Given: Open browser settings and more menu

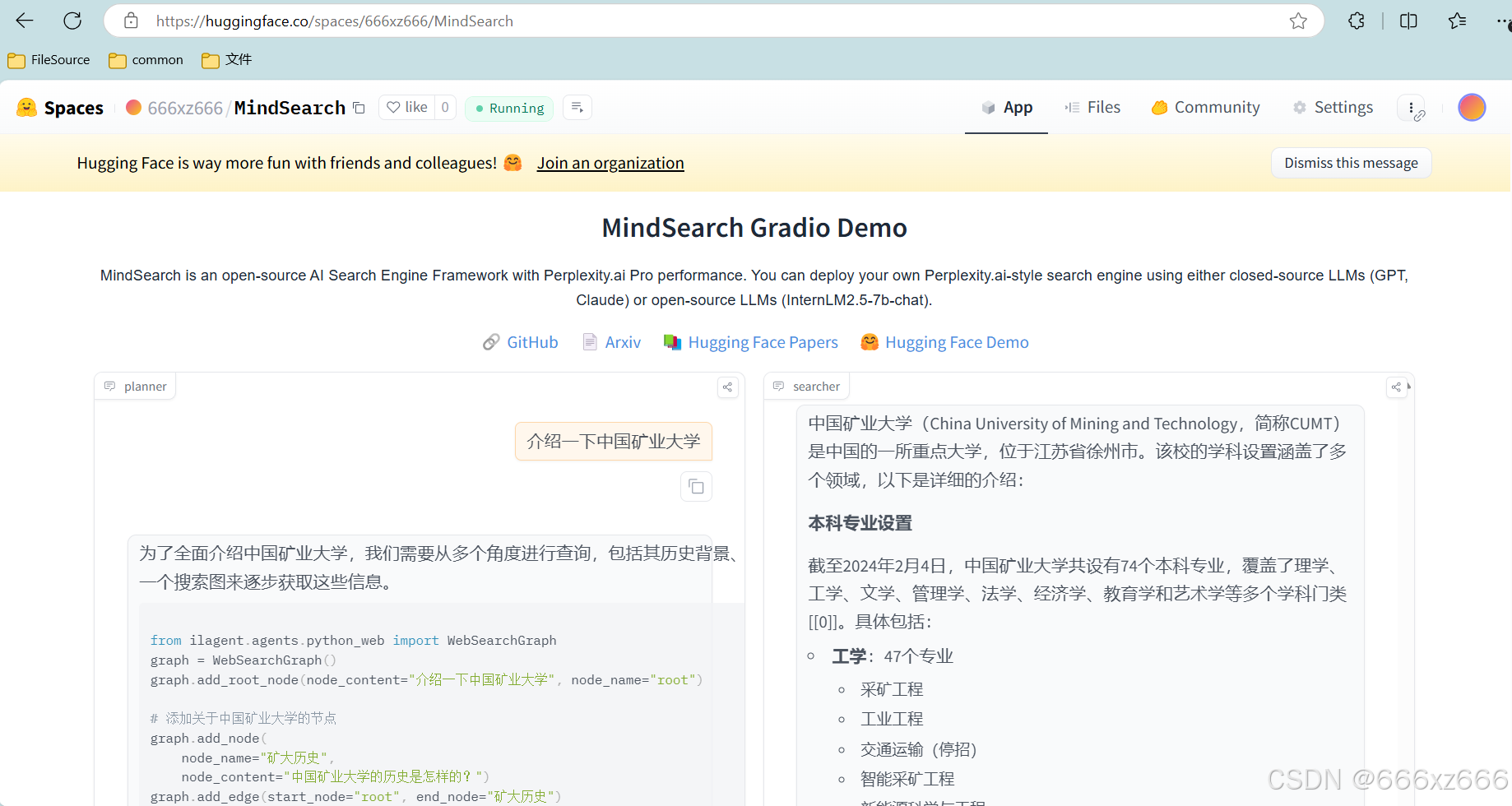Looking at the screenshot, I should [1502, 21].
